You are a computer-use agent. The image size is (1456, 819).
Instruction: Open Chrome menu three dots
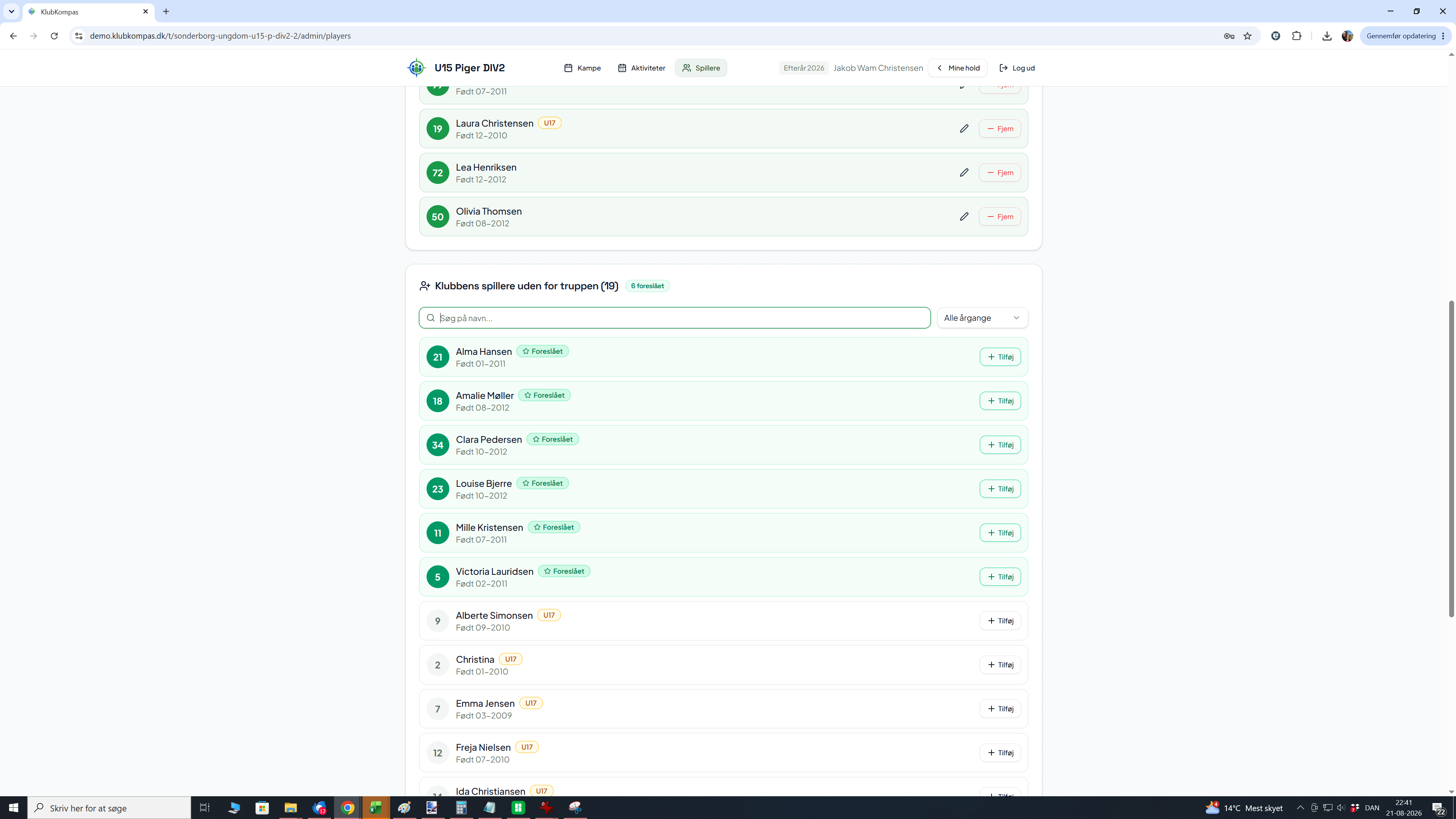1443,36
